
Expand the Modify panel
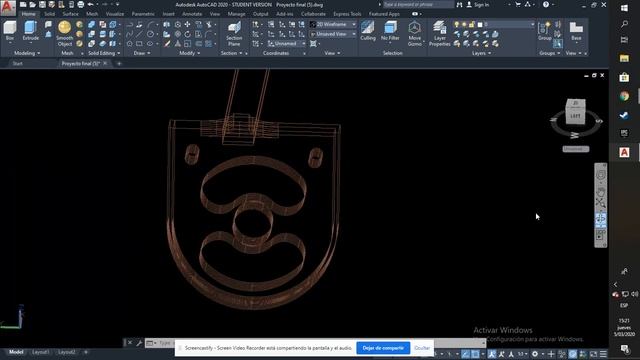(190, 53)
